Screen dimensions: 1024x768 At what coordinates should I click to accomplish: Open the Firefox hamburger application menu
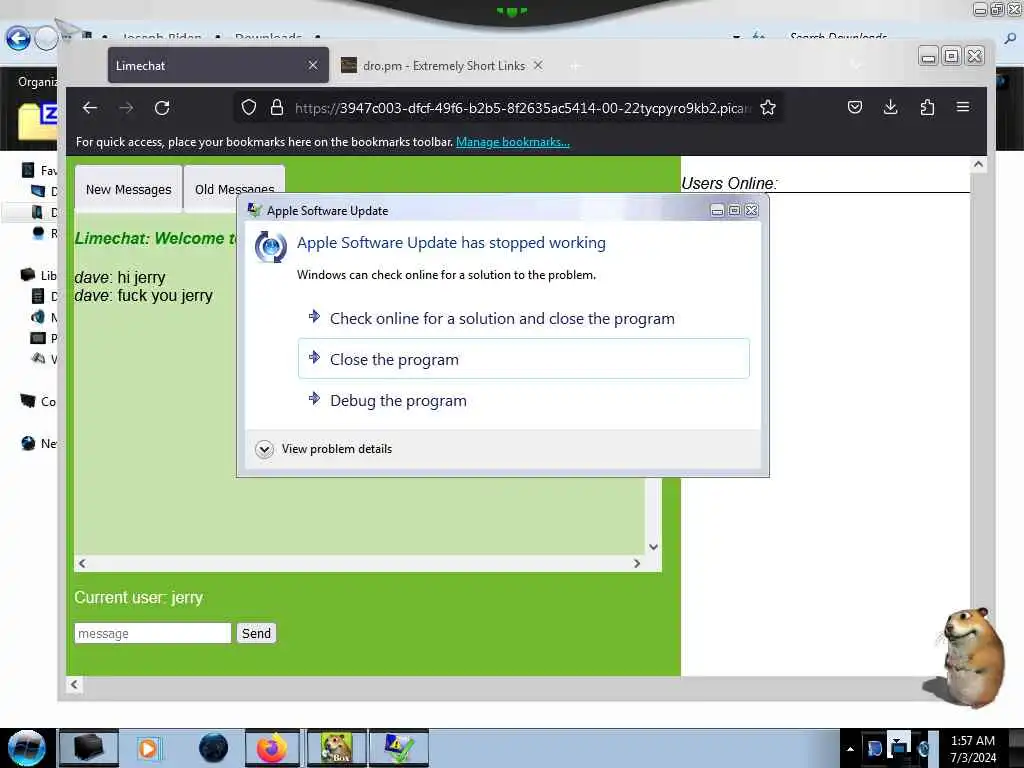(x=963, y=107)
